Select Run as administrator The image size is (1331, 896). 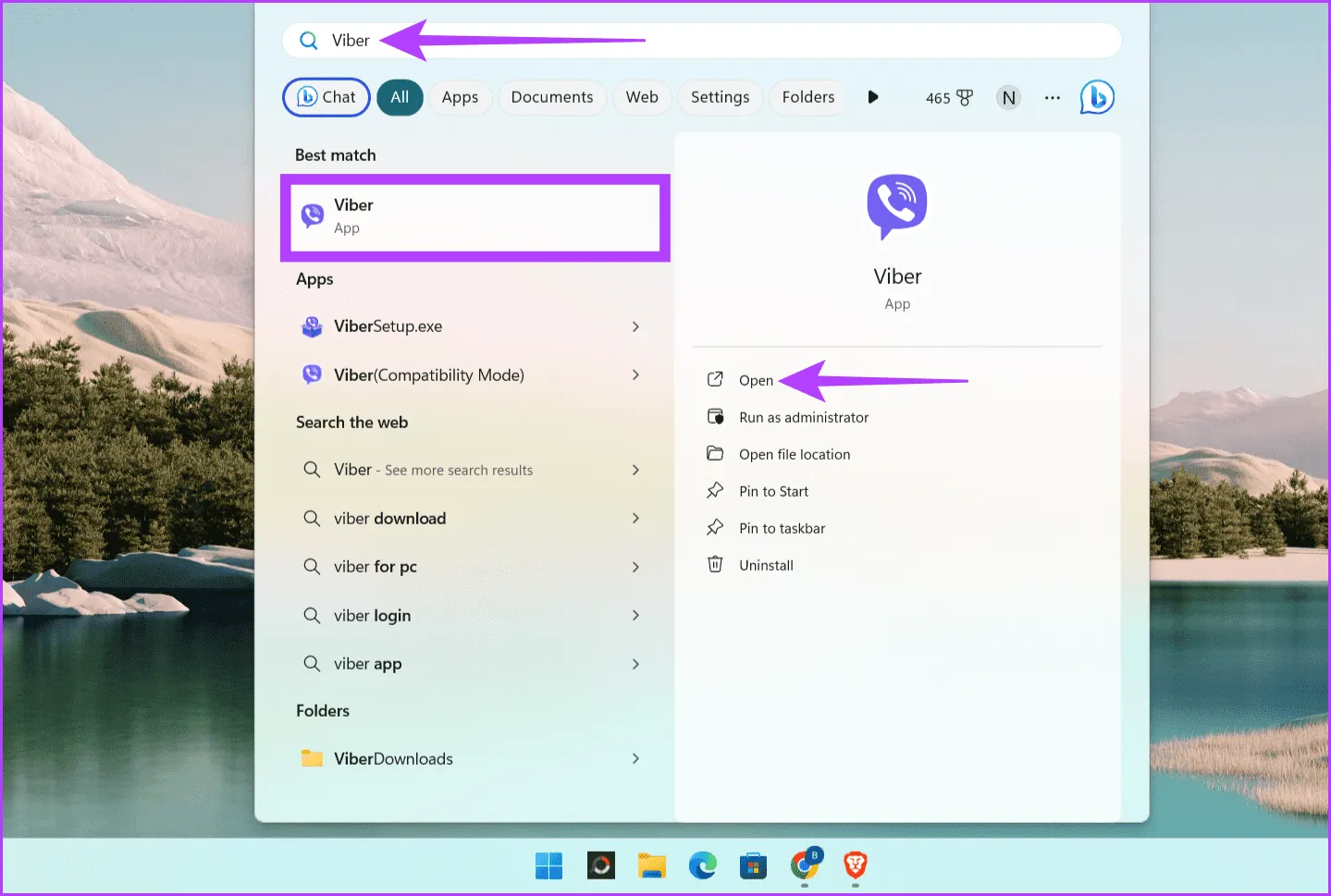click(803, 417)
